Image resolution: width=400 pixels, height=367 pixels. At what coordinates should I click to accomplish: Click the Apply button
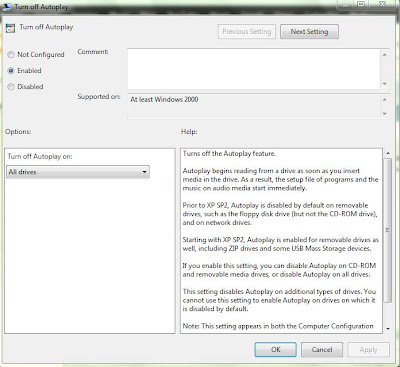coord(368,350)
